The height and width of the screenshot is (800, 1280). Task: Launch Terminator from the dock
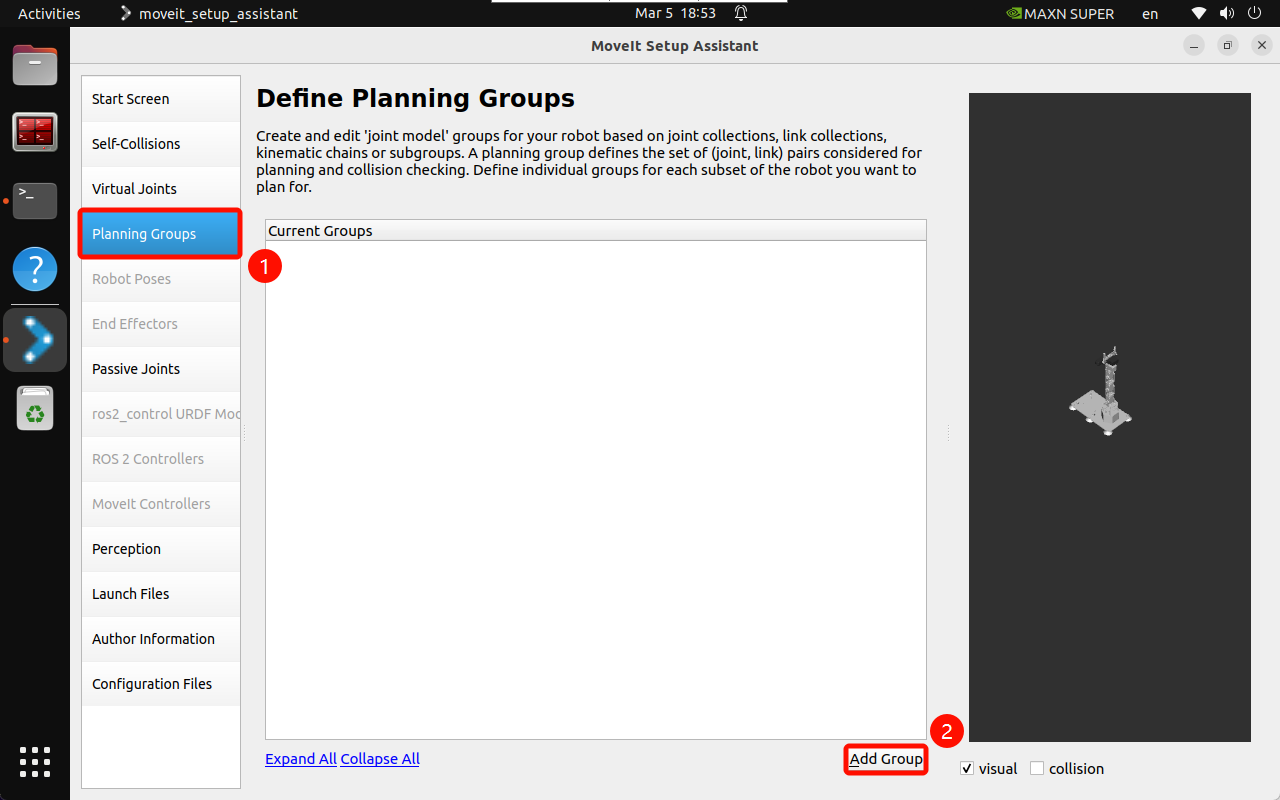point(35,132)
